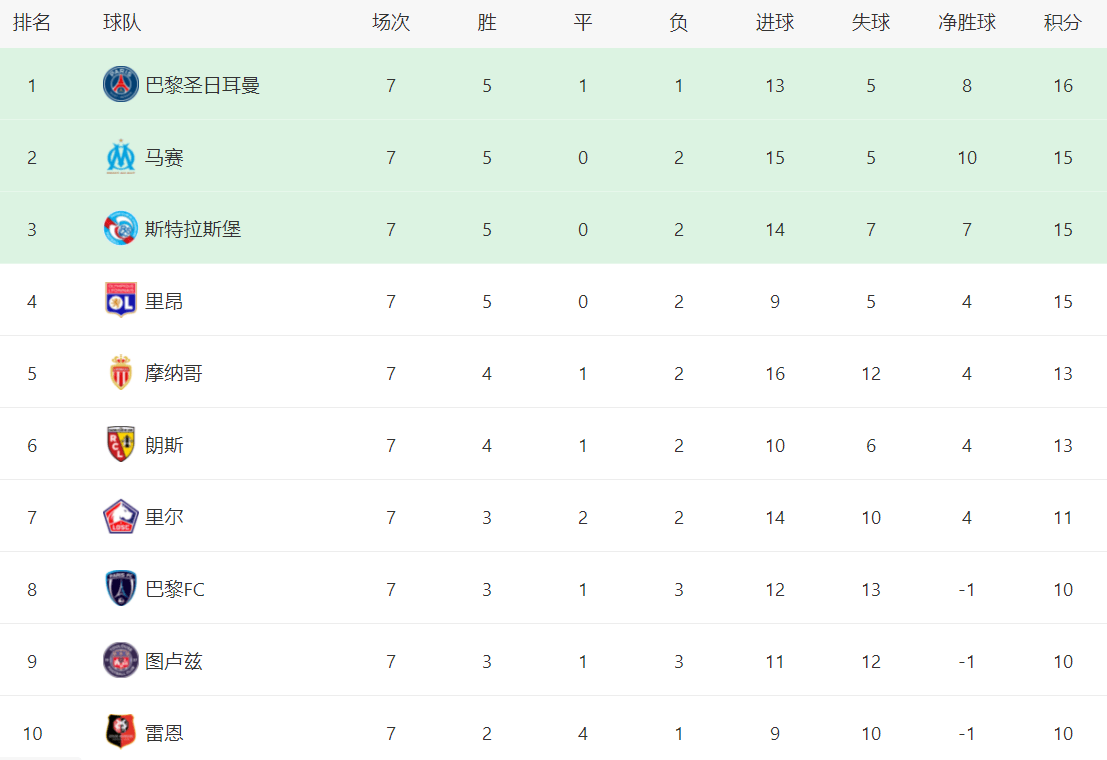
Task: Click the Lille LOSC logo
Action: (x=121, y=517)
